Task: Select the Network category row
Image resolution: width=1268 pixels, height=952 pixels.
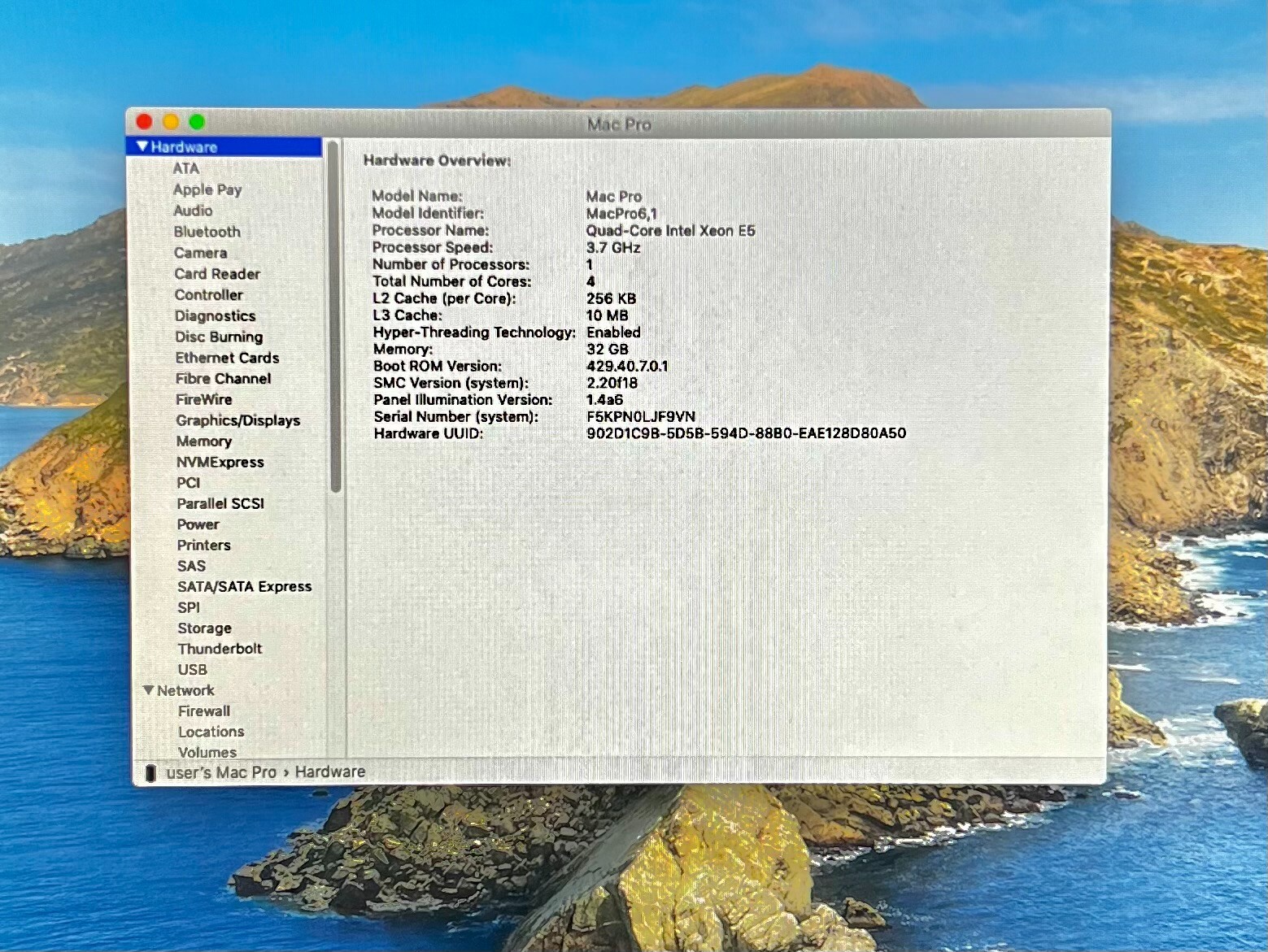Action: pos(228,690)
